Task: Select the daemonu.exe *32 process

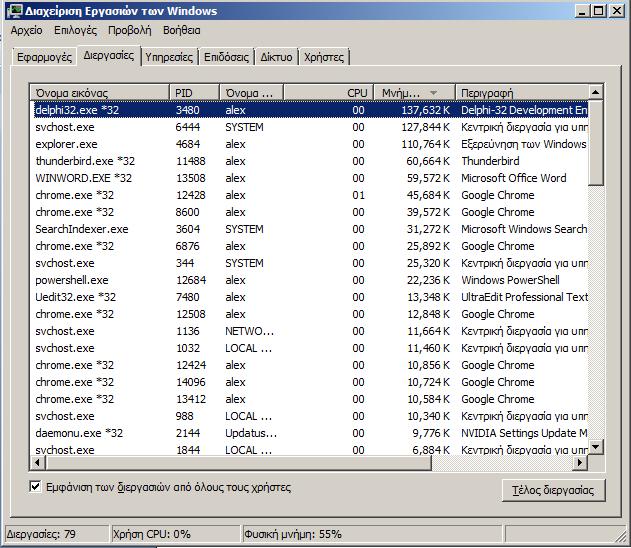Action: [x=310, y=433]
